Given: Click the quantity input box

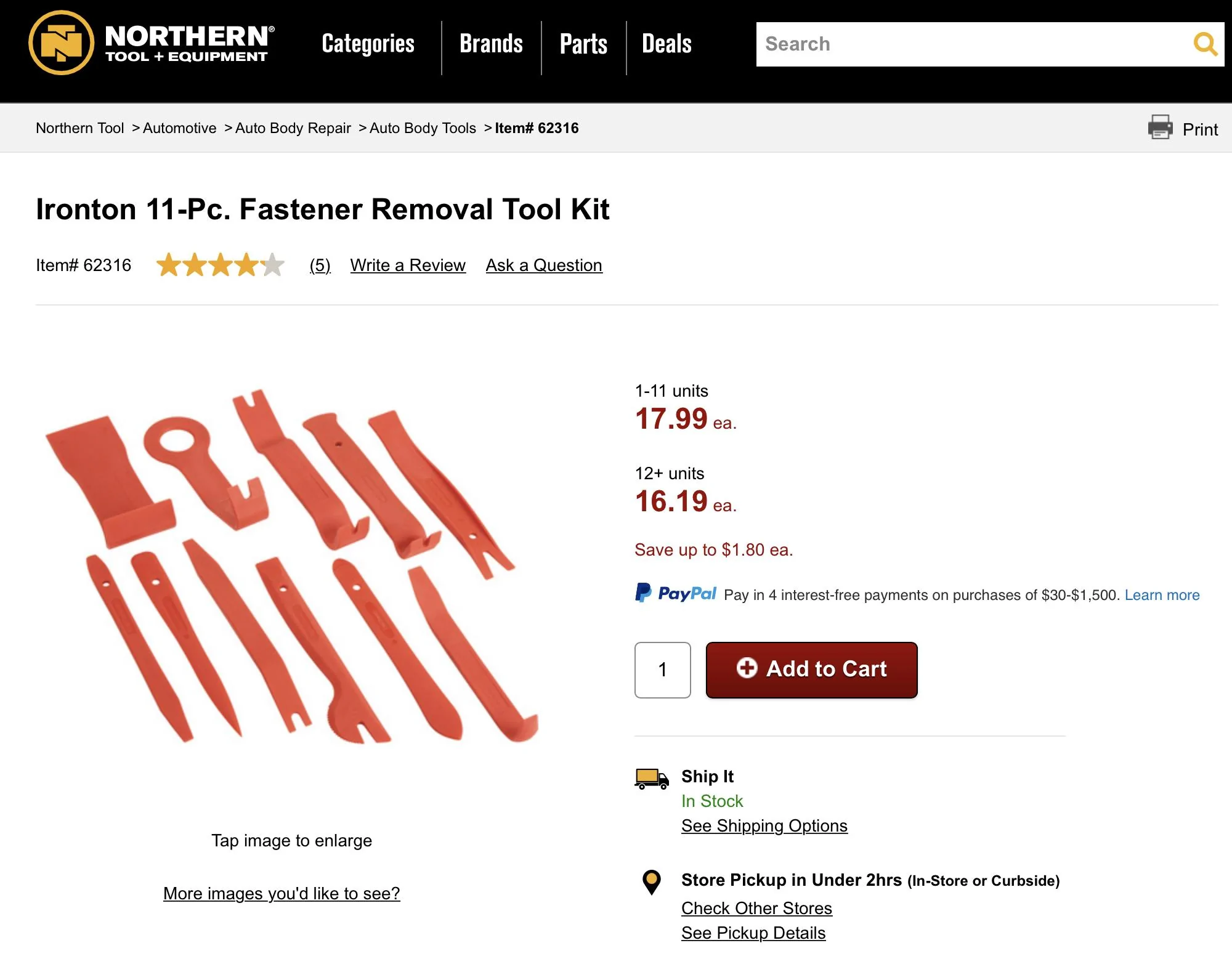Looking at the screenshot, I should [662, 670].
